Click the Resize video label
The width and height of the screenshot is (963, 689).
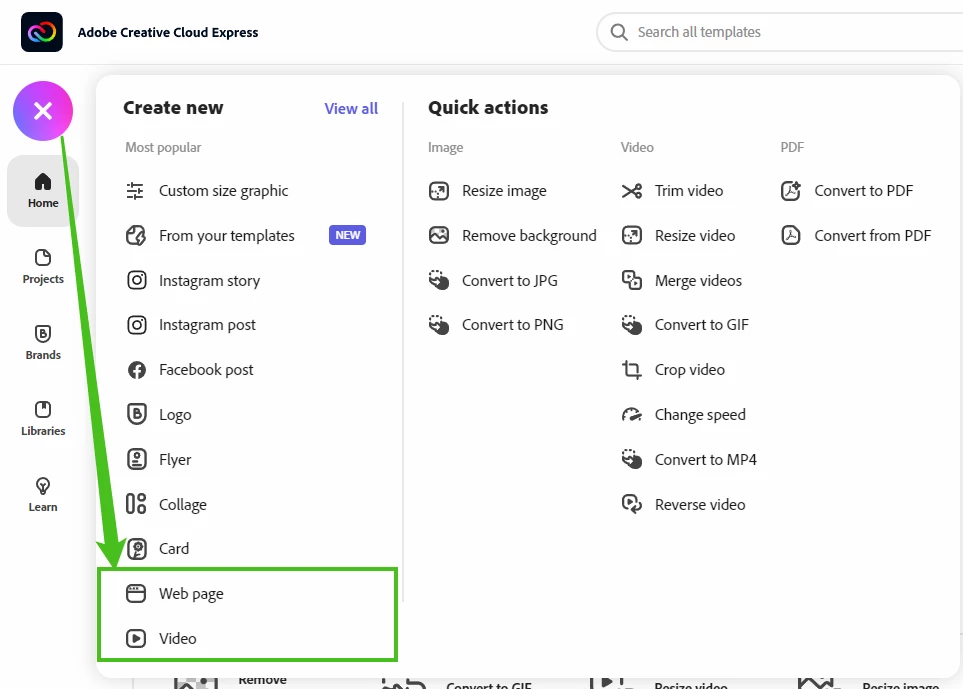click(x=695, y=236)
